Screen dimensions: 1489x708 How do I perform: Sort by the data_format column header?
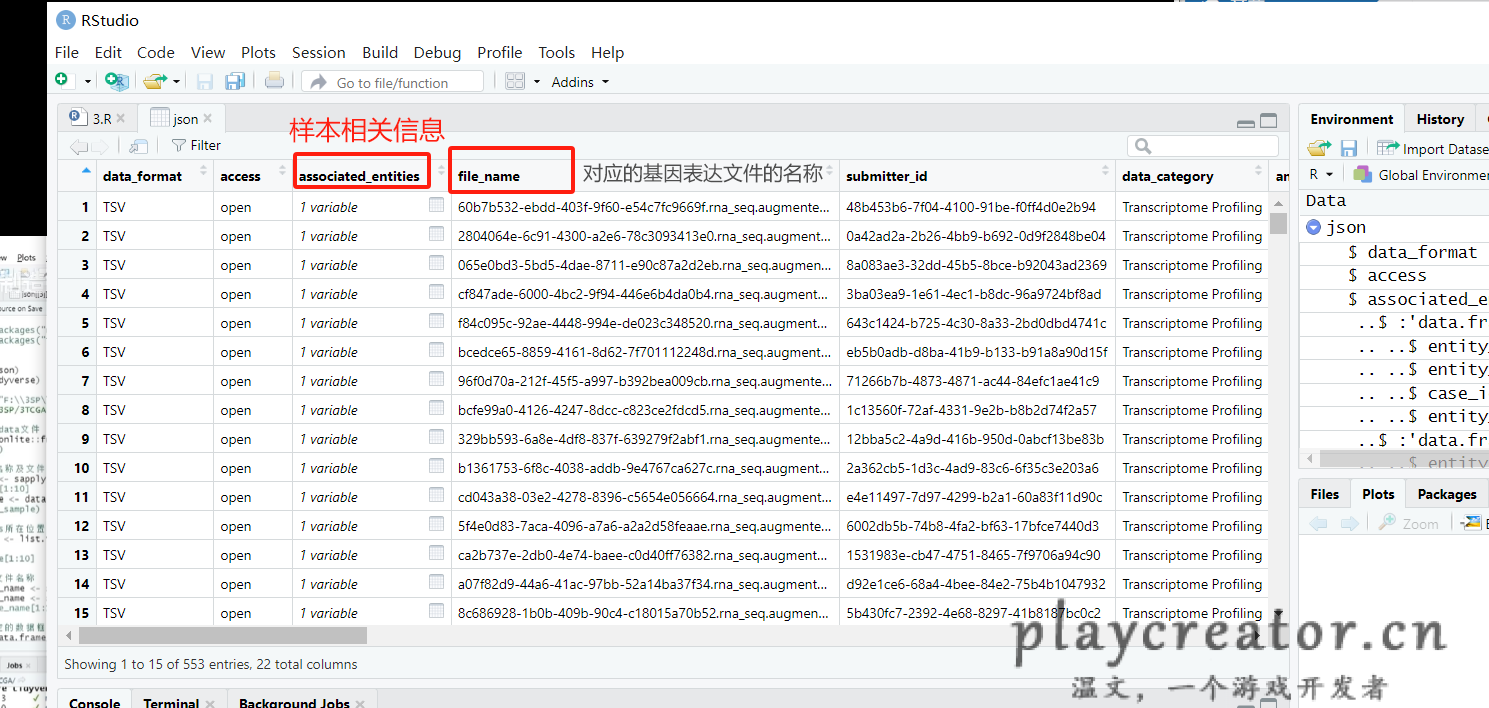pos(142,176)
